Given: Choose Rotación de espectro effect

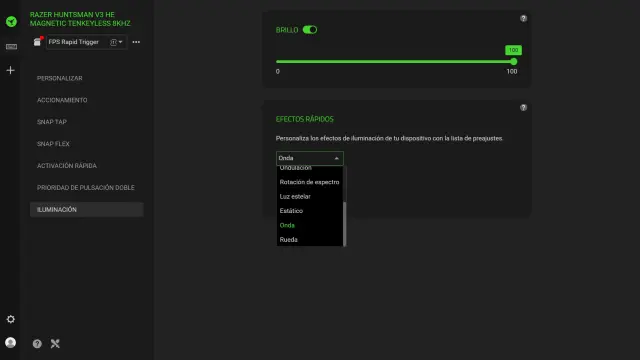Looking at the screenshot, I should click(309, 182).
